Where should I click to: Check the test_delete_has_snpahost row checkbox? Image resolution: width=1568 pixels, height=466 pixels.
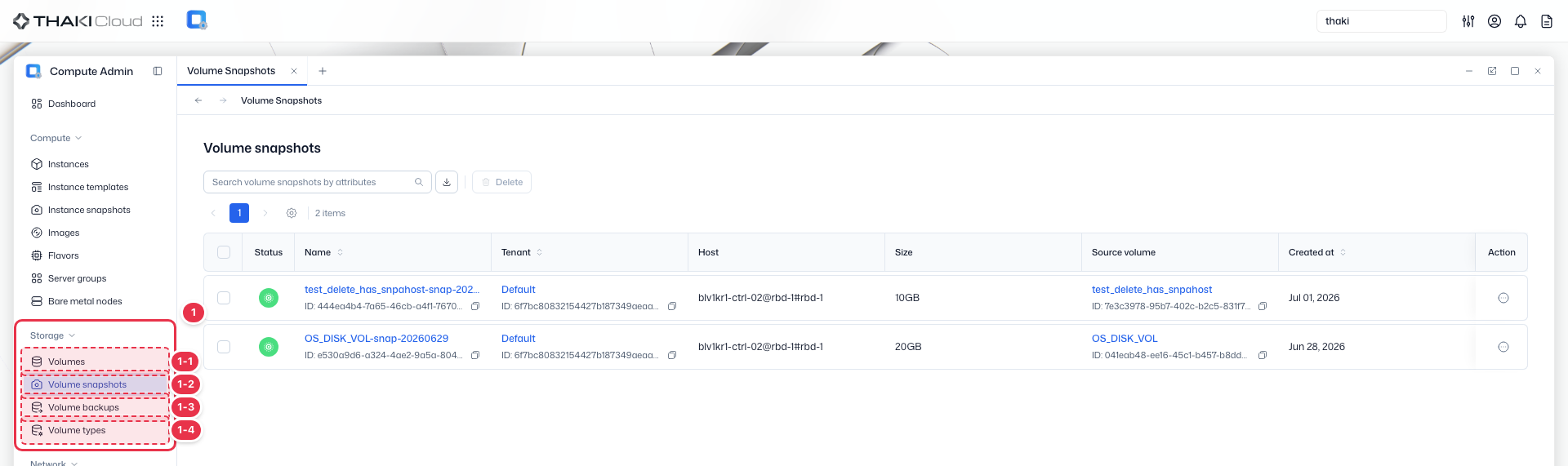(x=224, y=298)
